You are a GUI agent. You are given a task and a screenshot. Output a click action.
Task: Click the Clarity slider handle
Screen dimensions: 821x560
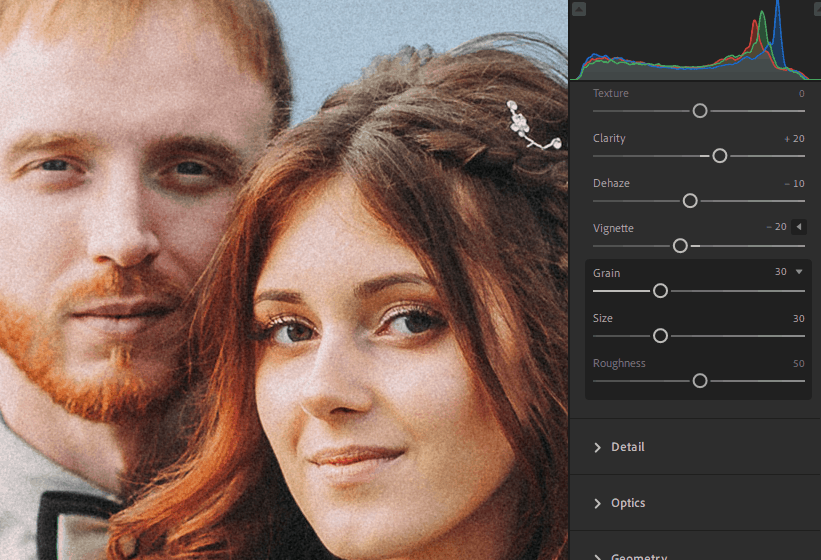[719, 155]
